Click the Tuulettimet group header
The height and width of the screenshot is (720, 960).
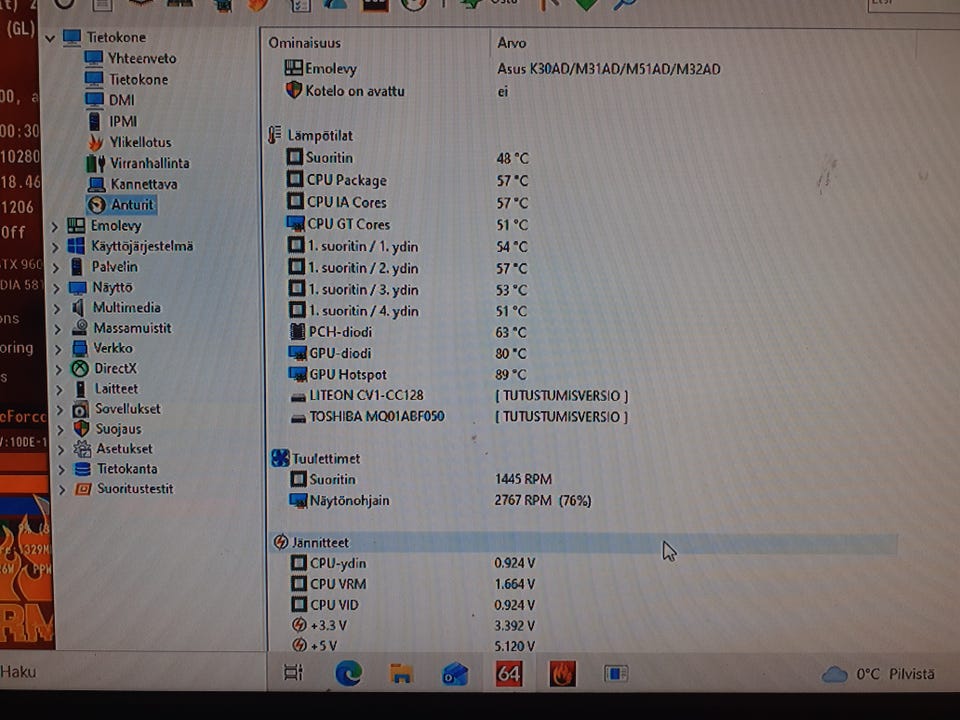(315, 459)
